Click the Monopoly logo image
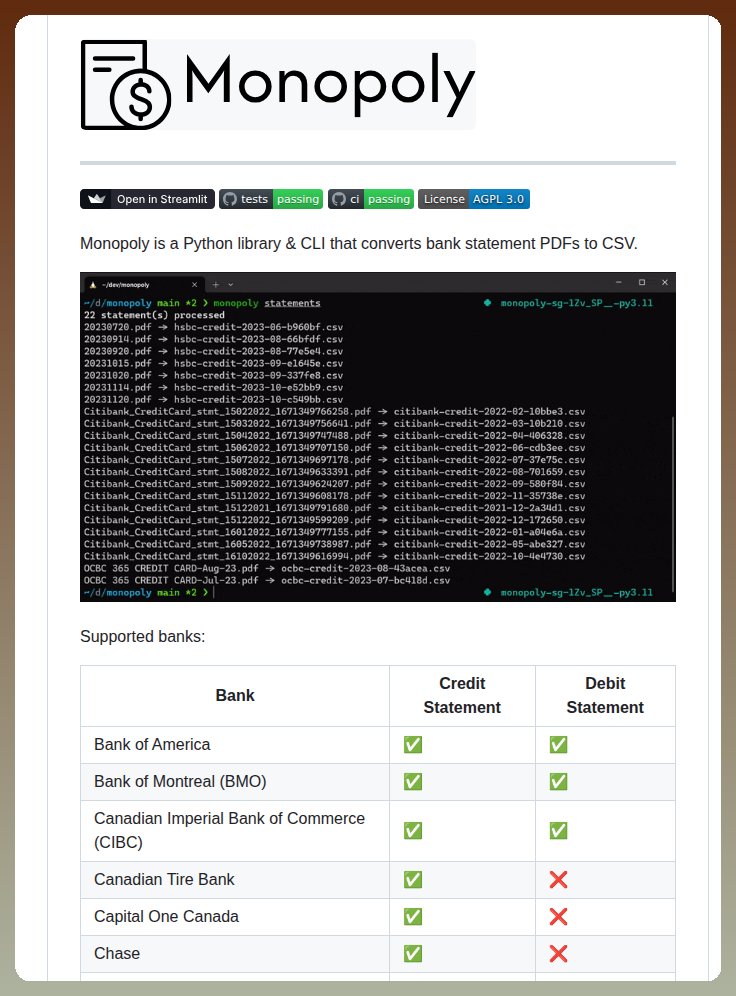 click(x=278, y=84)
